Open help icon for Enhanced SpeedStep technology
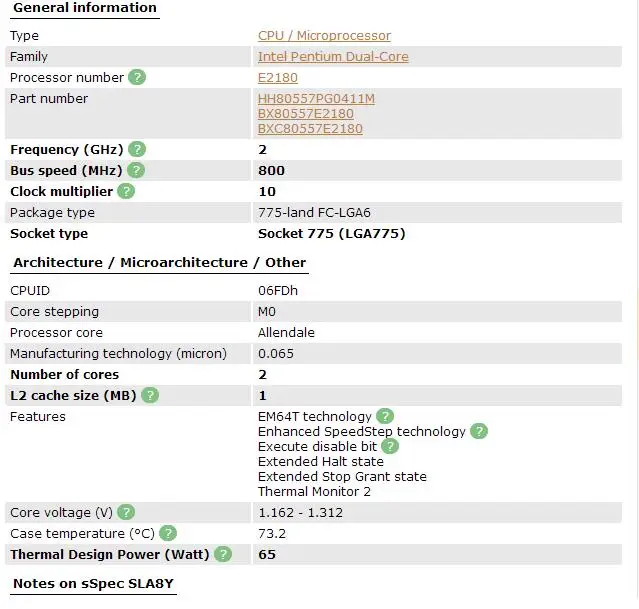This screenshot has width=639, height=609. (x=479, y=431)
